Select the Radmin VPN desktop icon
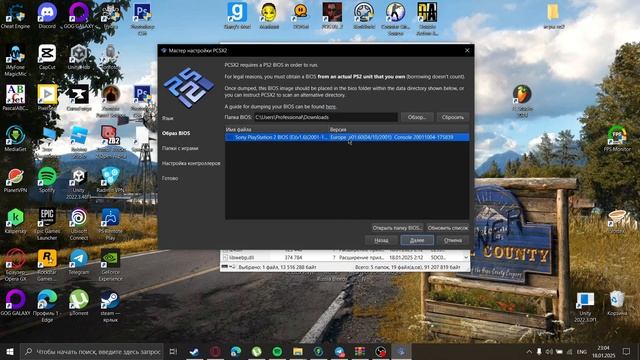The image size is (640, 360). tap(110, 180)
